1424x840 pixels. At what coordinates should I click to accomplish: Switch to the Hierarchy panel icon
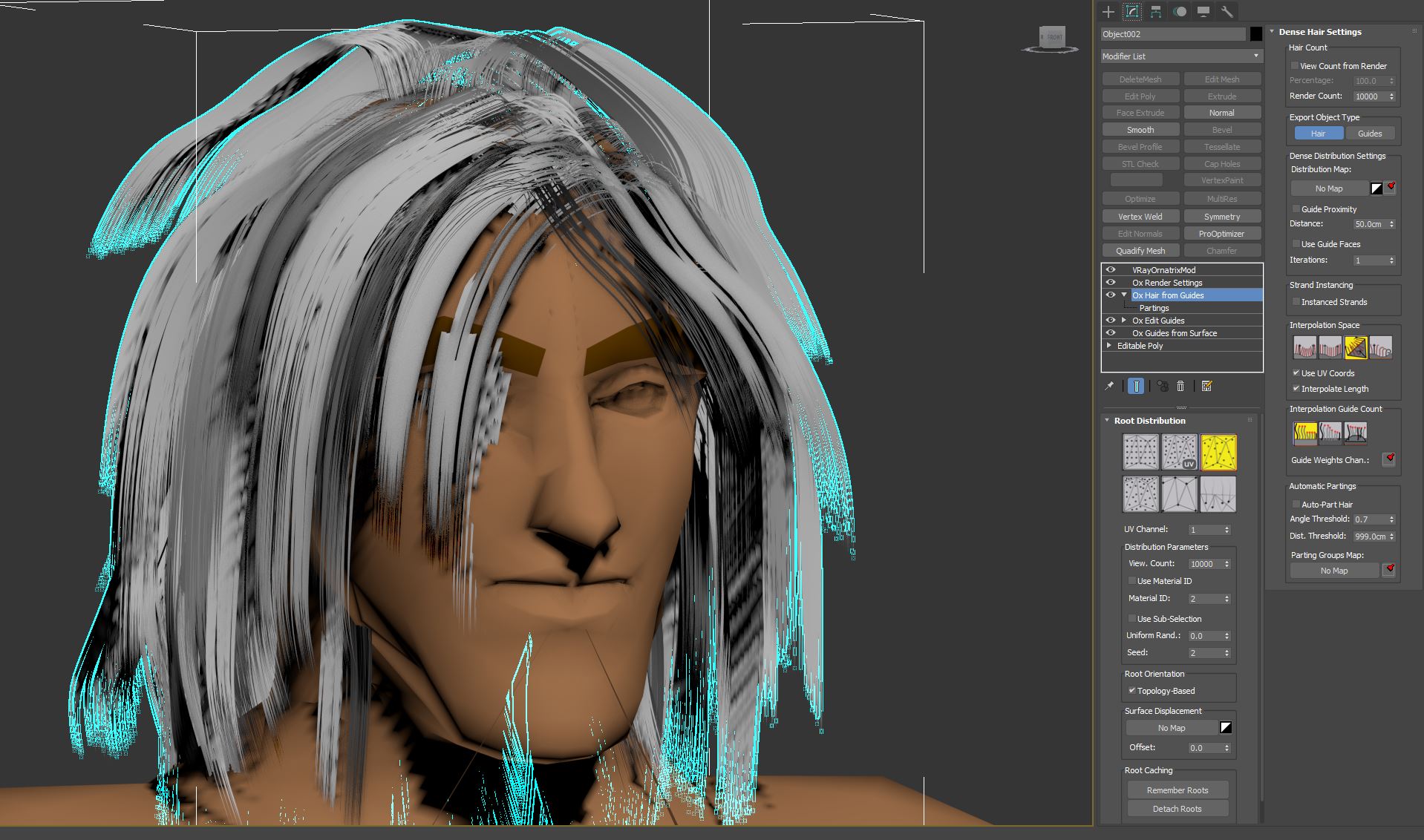(1156, 12)
